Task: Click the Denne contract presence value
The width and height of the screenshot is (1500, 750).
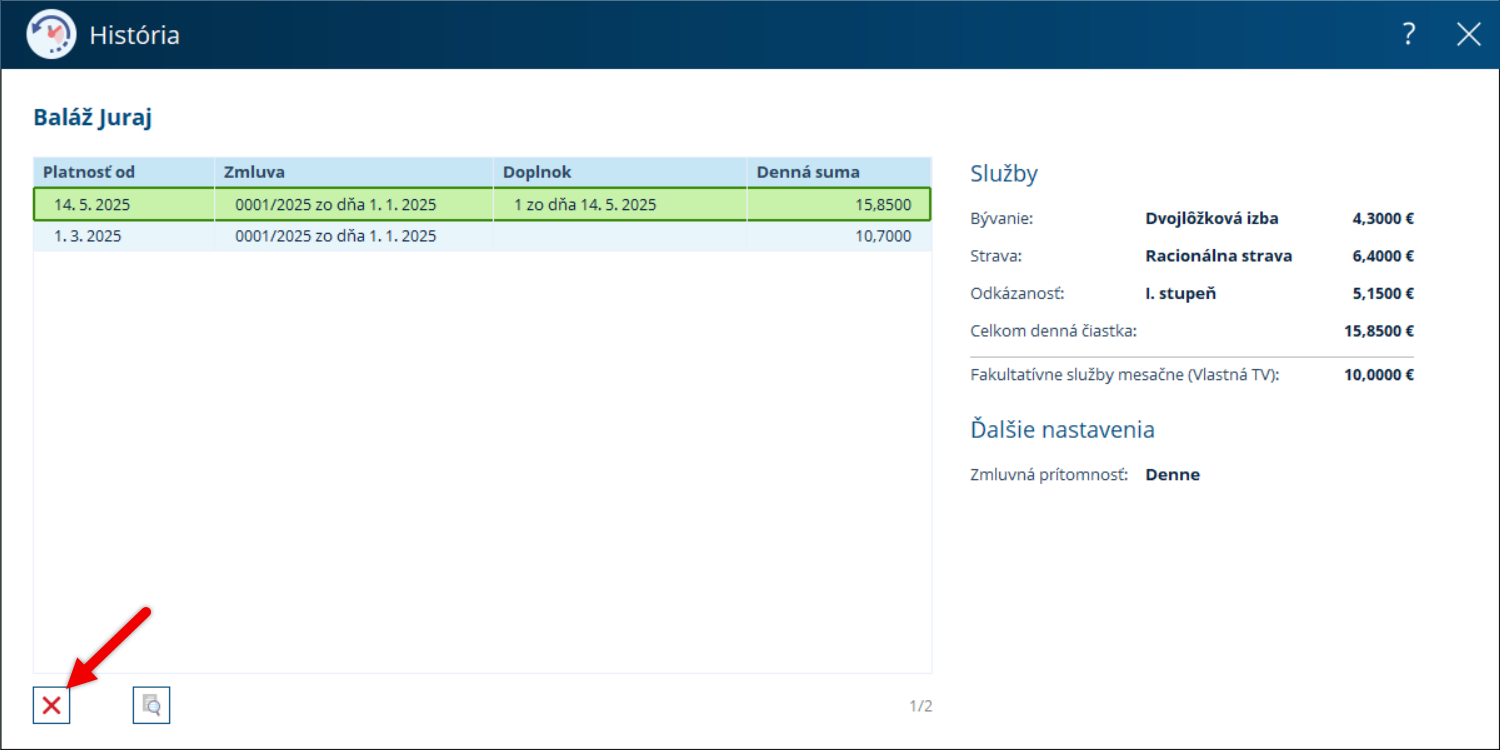Action: [x=1172, y=474]
